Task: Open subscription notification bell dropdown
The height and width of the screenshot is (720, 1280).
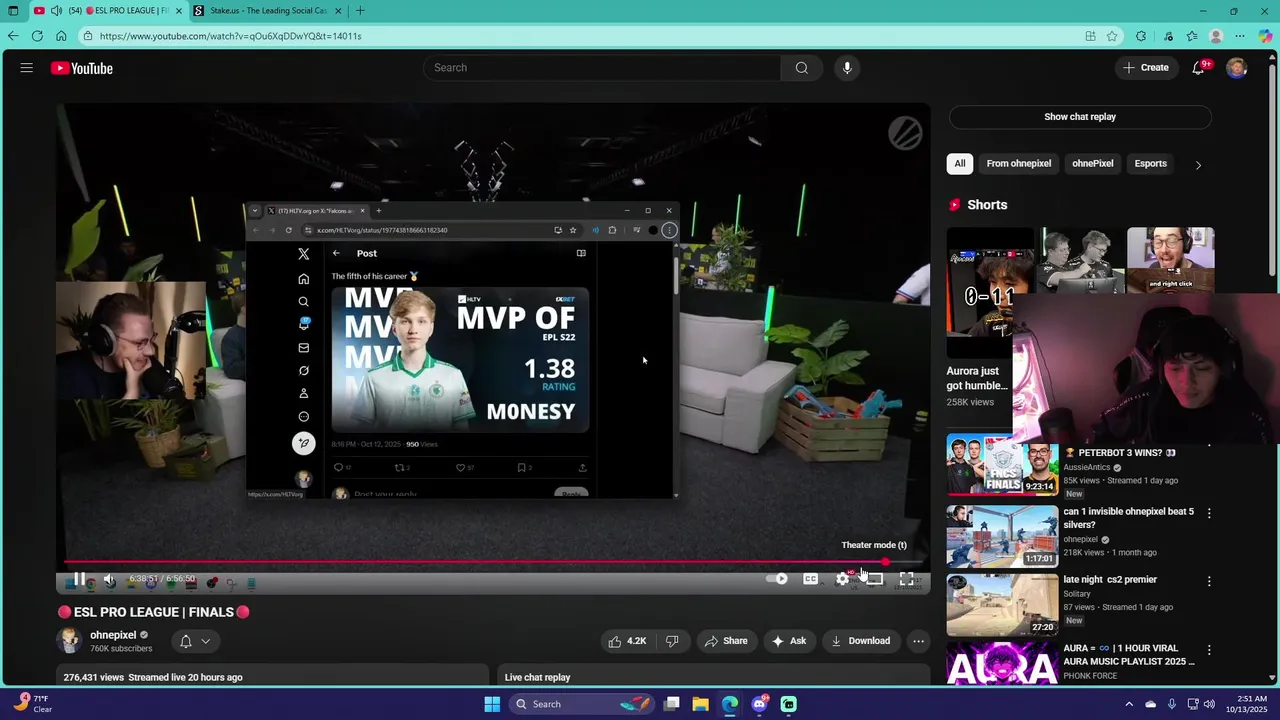Action: click(x=195, y=641)
